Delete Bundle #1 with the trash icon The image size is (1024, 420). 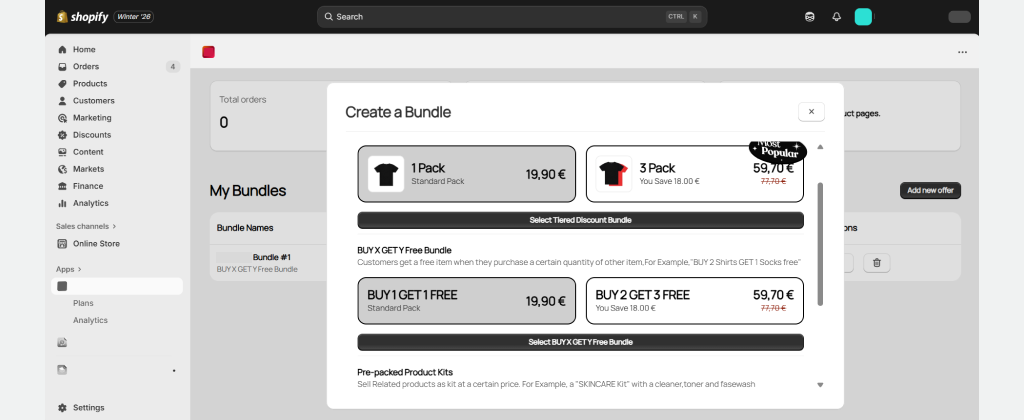pos(876,263)
